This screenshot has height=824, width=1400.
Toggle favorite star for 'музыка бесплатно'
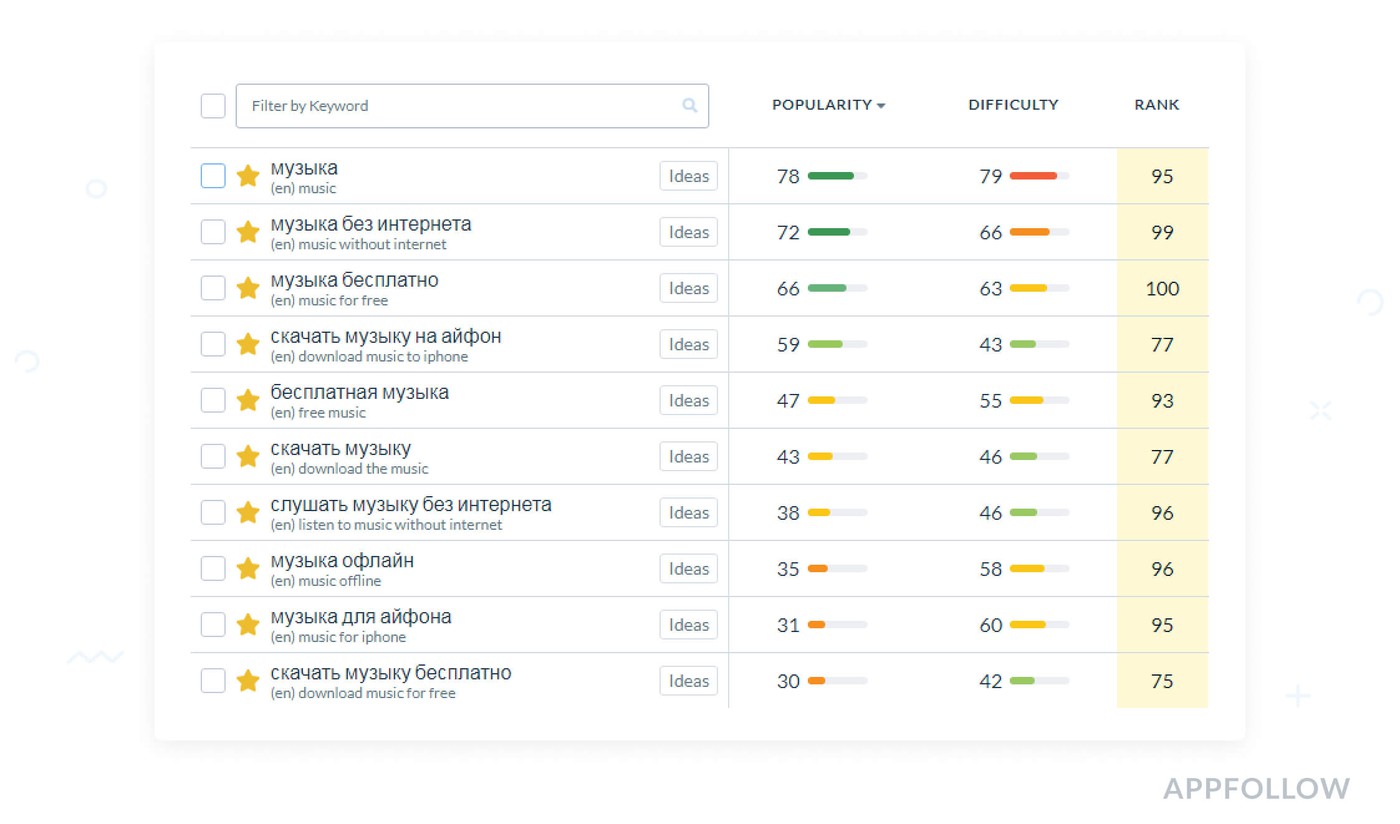point(248,288)
